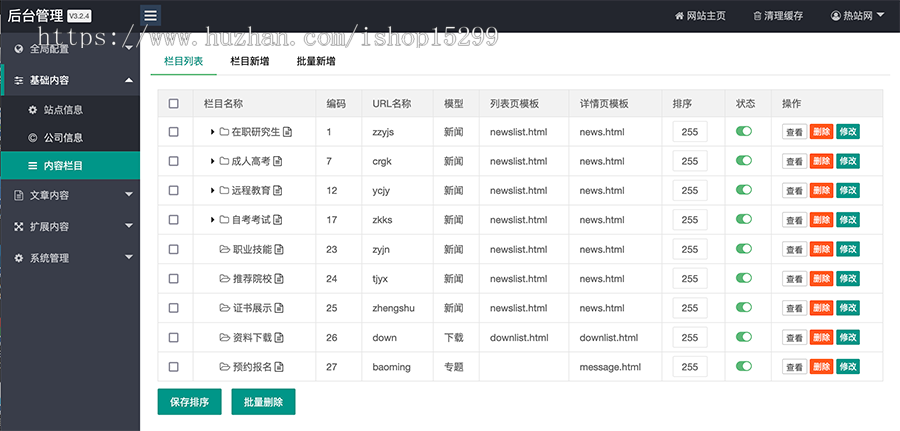
Task: Click the user avatar icon beside 热站网
Action: click(x=835, y=16)
